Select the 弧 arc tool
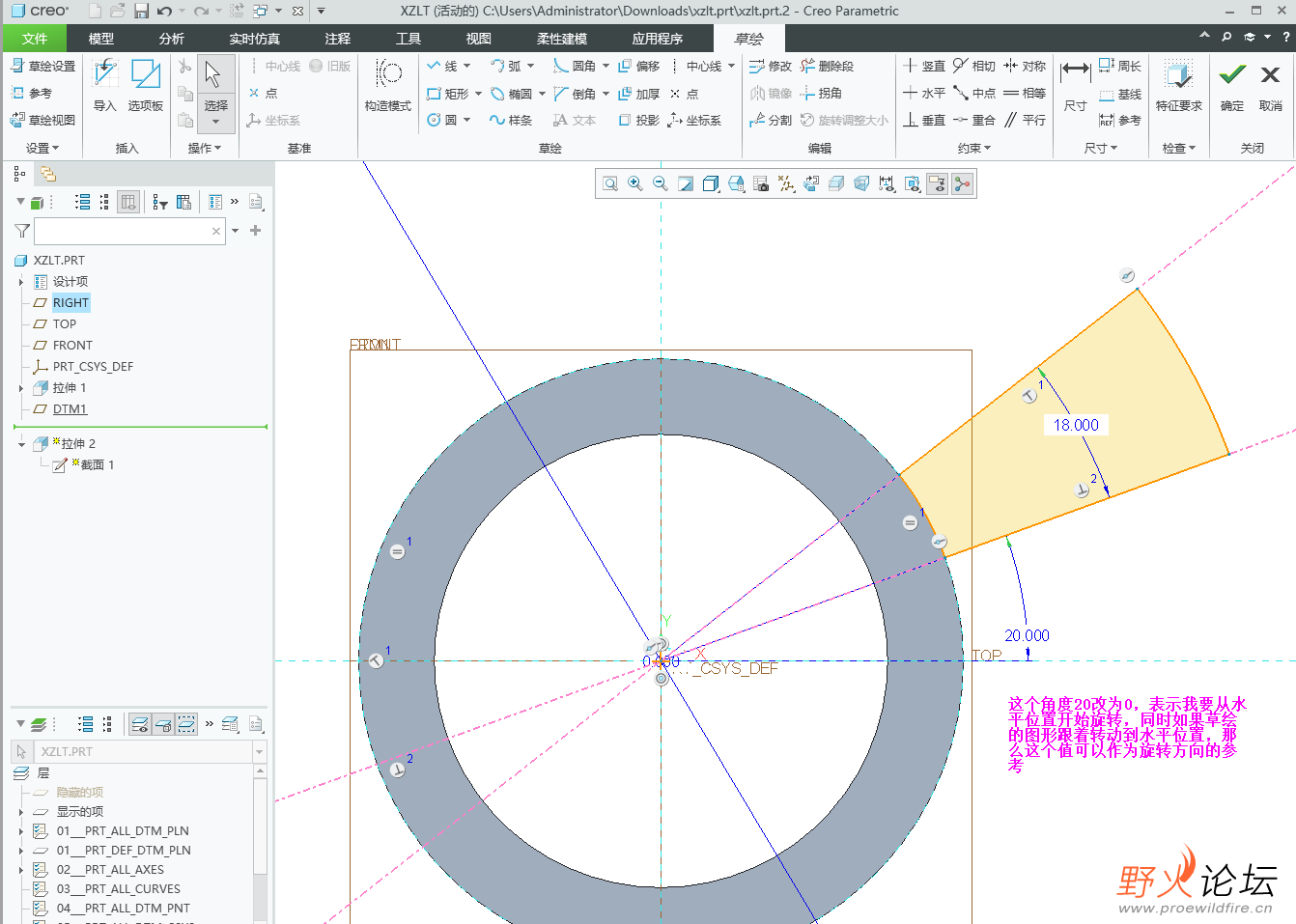This screenshot has width=1296, height=924. [x=505, y=67]
